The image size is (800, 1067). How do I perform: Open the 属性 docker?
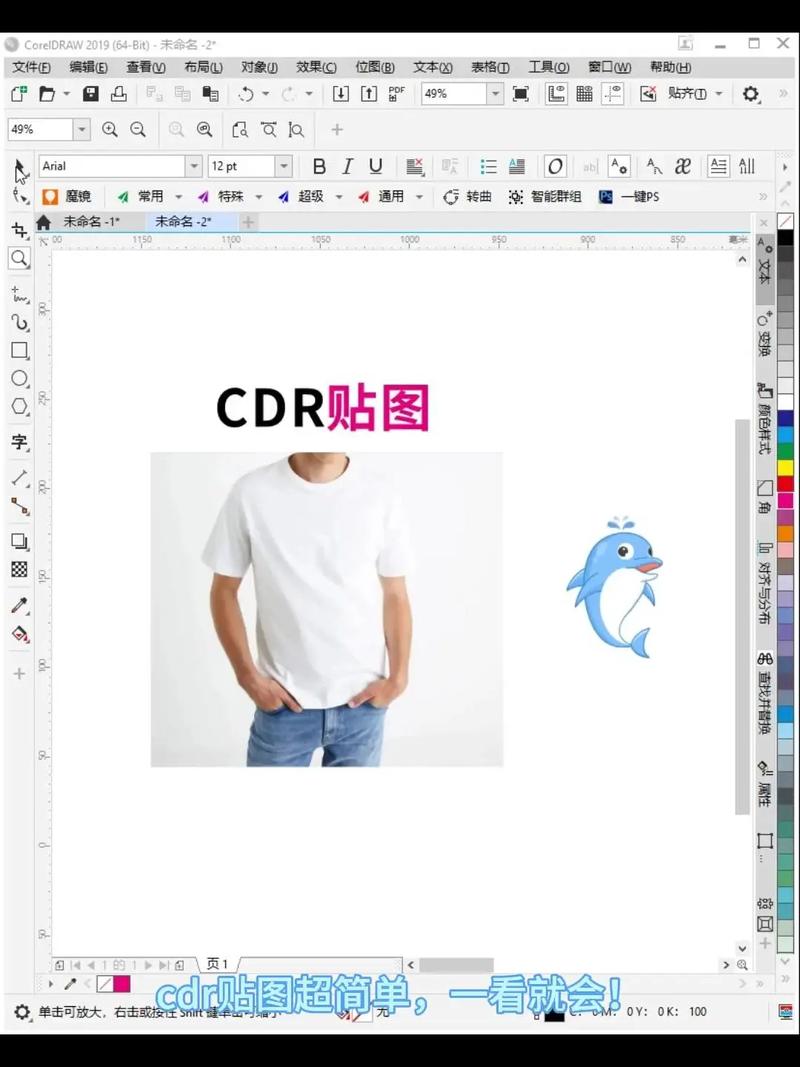(x=763, y=783)
